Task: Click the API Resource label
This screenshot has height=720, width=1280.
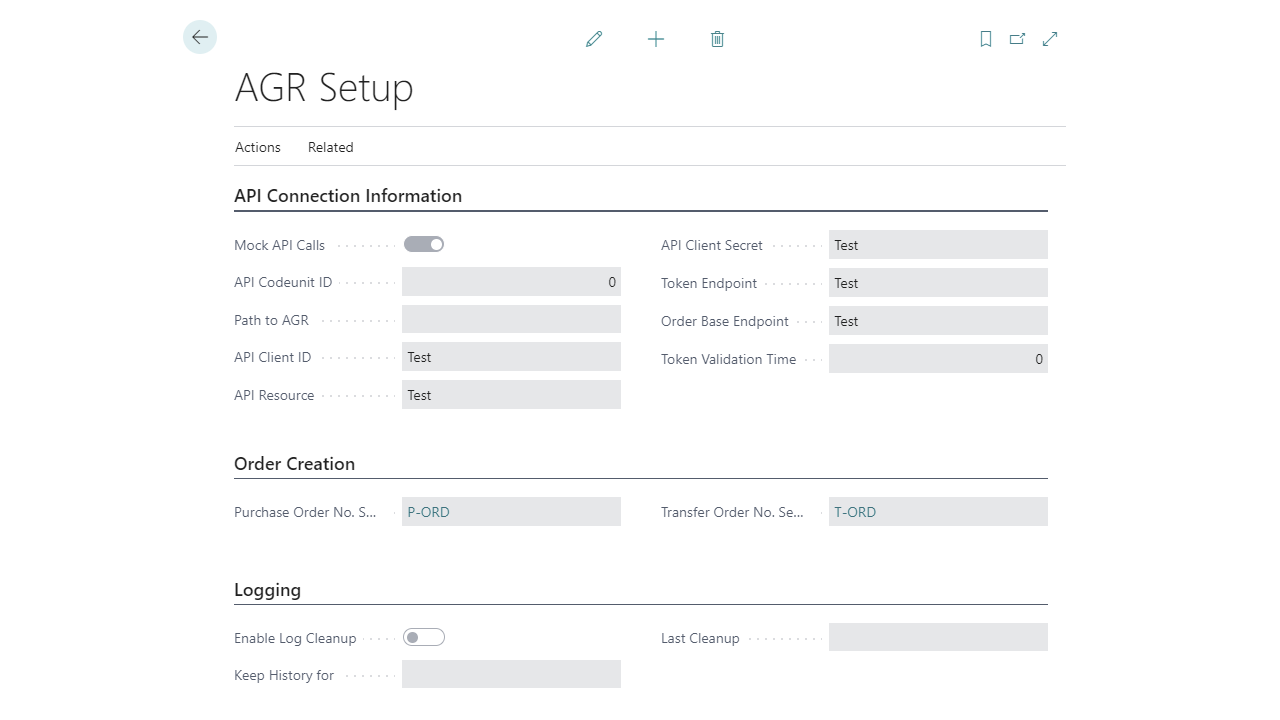Action: 274,395
